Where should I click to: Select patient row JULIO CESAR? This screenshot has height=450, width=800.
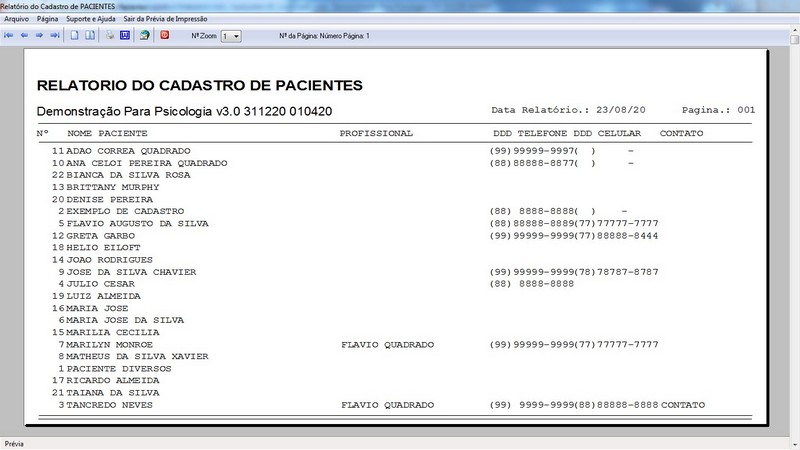pos(316,284)
